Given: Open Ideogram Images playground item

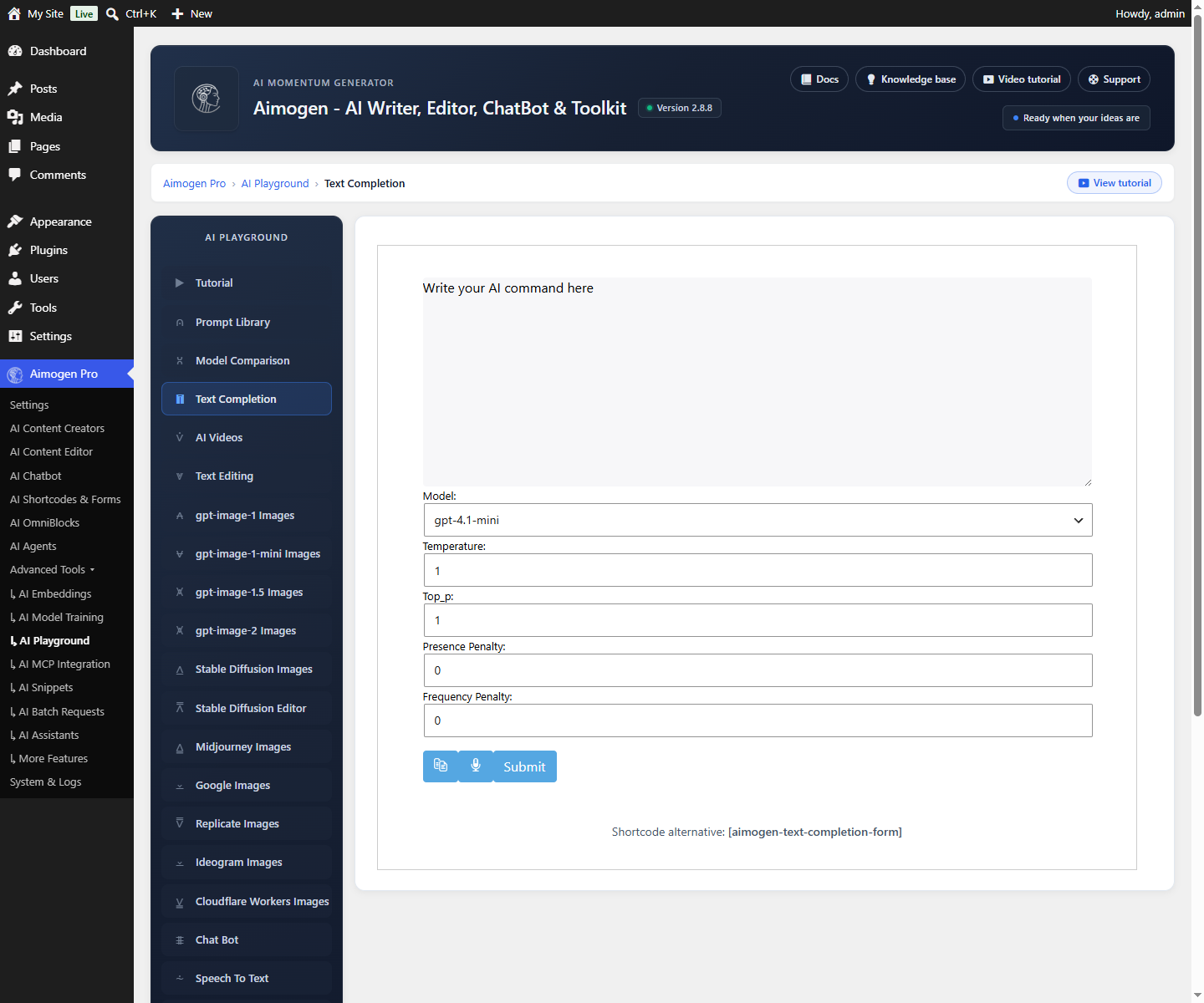Looking at the screenshot, I should 247,862.
